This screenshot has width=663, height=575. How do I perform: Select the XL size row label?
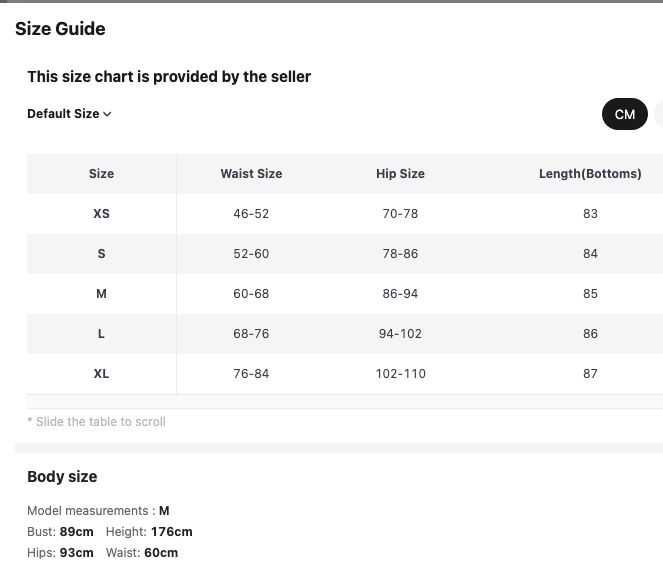101,374
